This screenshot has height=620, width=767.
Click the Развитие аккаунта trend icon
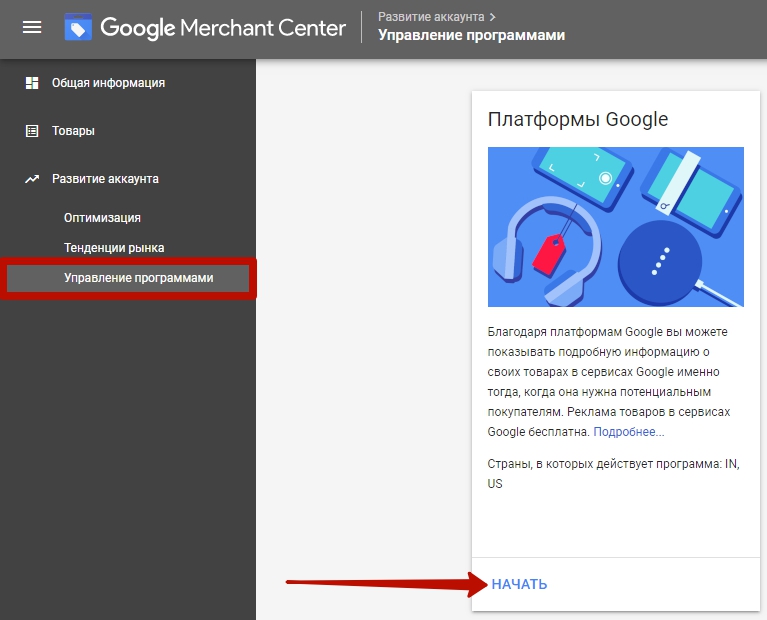[32, 179]
